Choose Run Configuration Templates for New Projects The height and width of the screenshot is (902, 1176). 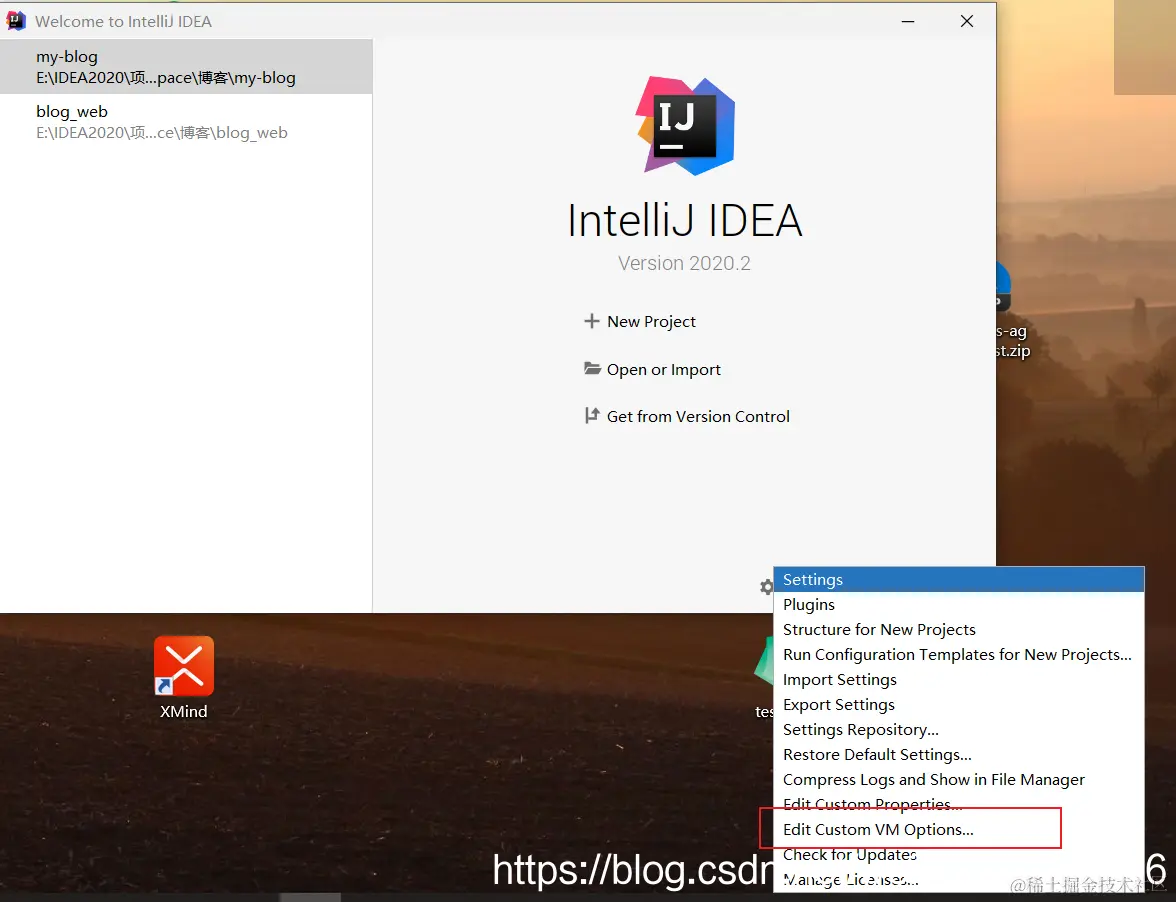[958, 655]
